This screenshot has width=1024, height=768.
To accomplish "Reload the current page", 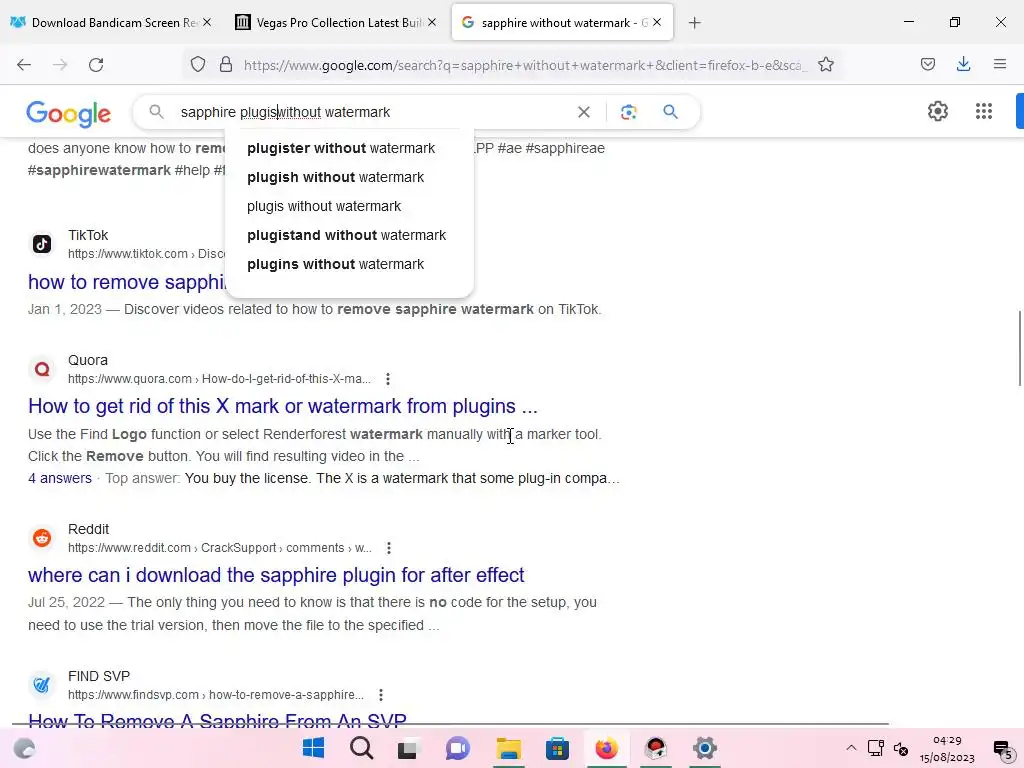I will click(x=96, y=65).
